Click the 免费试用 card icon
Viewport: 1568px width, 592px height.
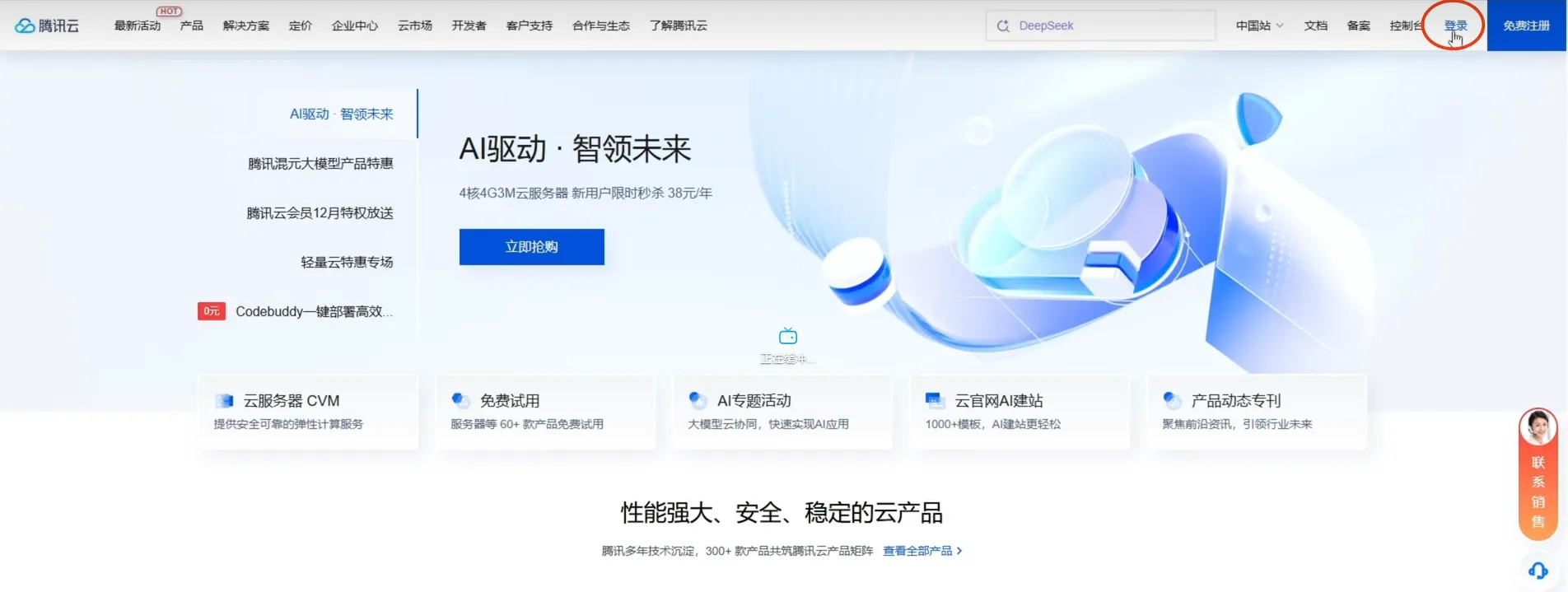click(460, 401)
